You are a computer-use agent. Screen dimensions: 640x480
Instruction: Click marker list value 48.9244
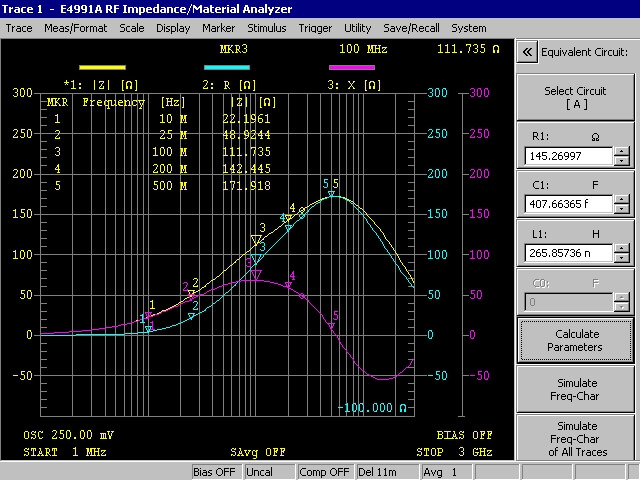click(x=246, y=135)
